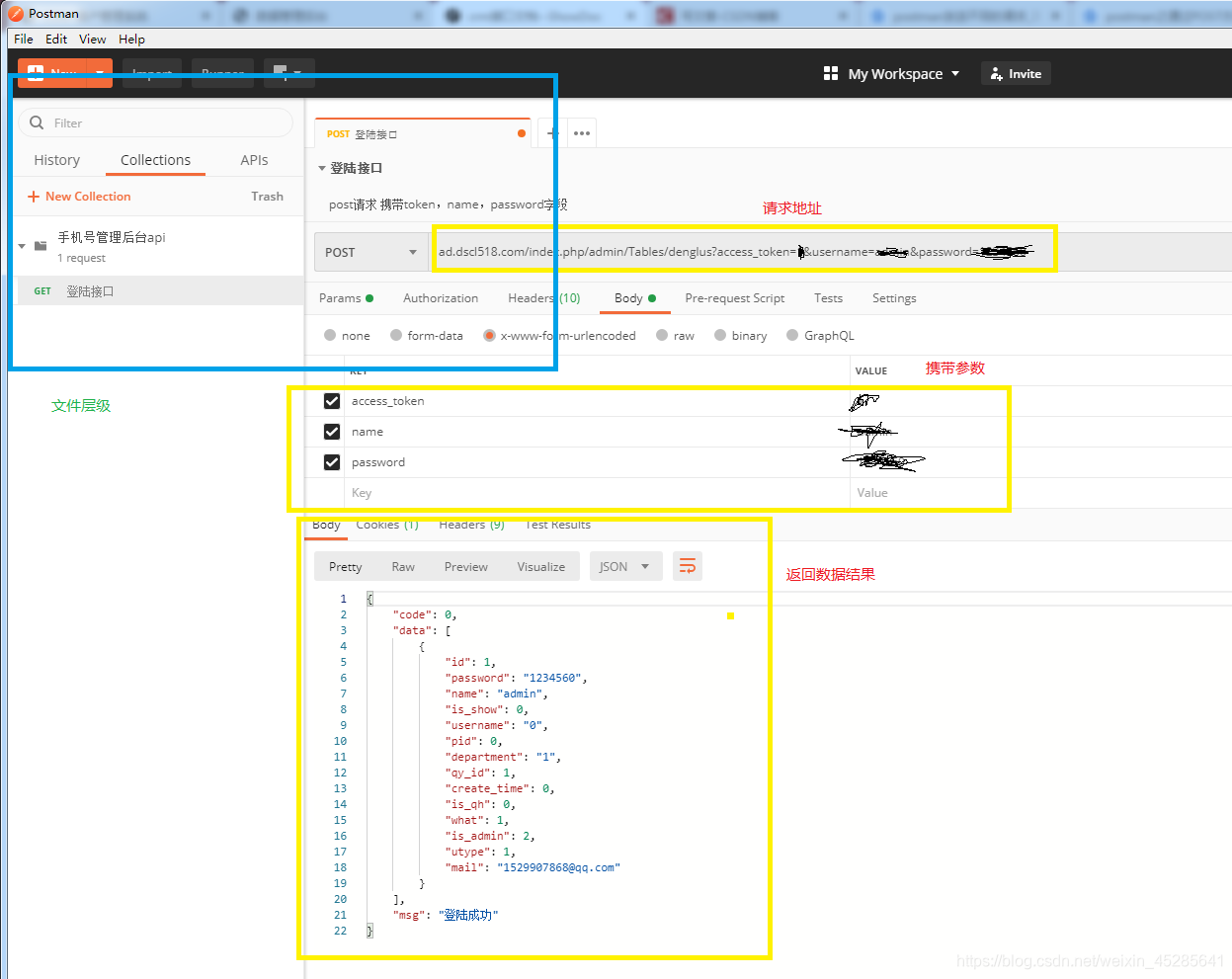1232x979 pixels.
Task: Click the access_token key cell
Action: click(x=597, y=401)
